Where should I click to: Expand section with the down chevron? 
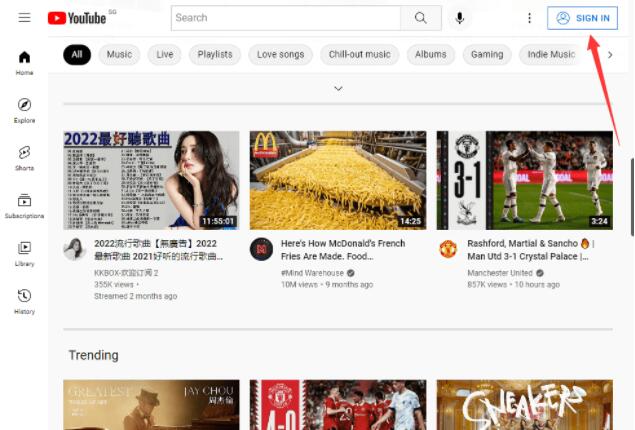(338, 88)
